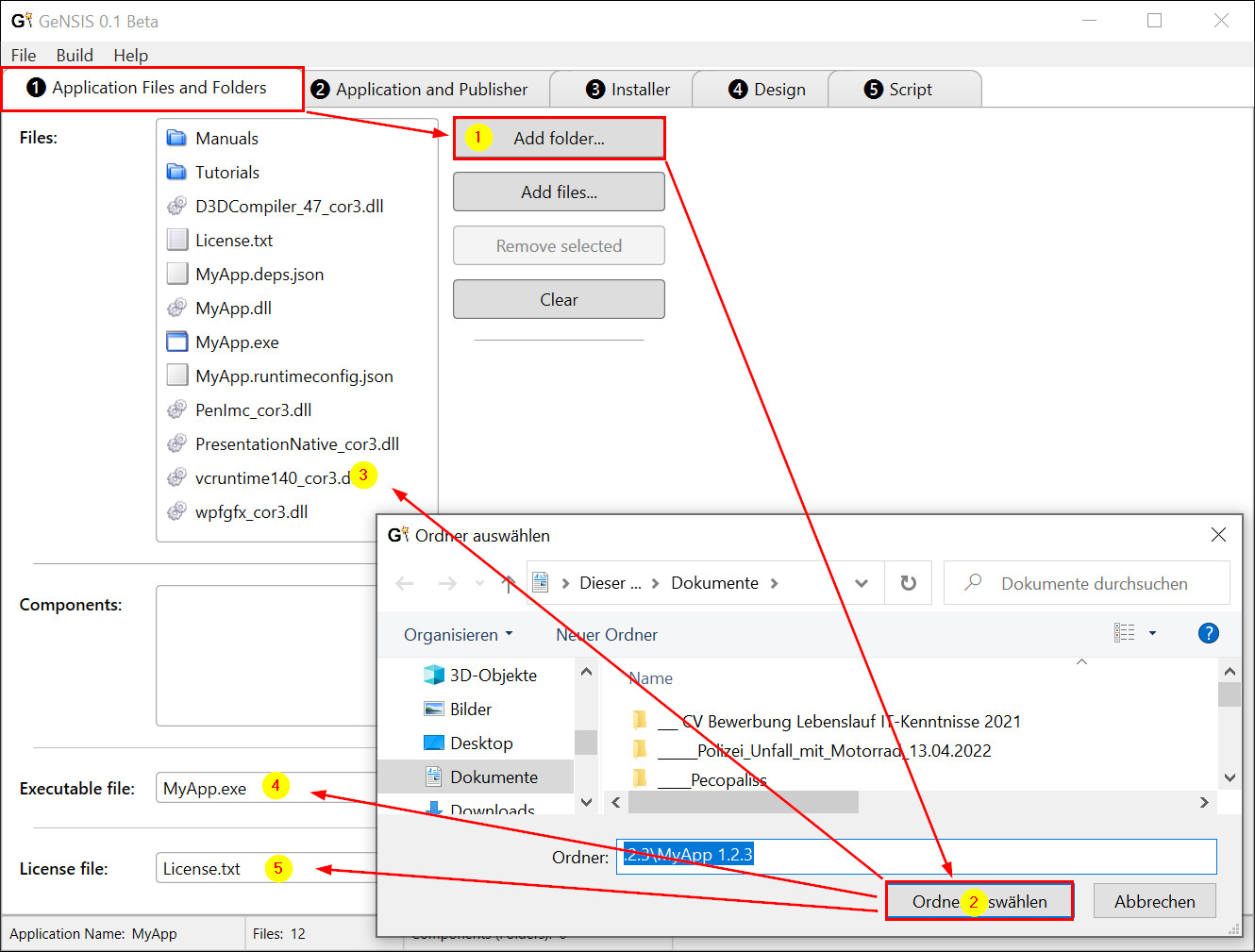Click the Polizei_Unfall folder icon
Viewport: 1255px width, 952px height.
coord(640,750)
